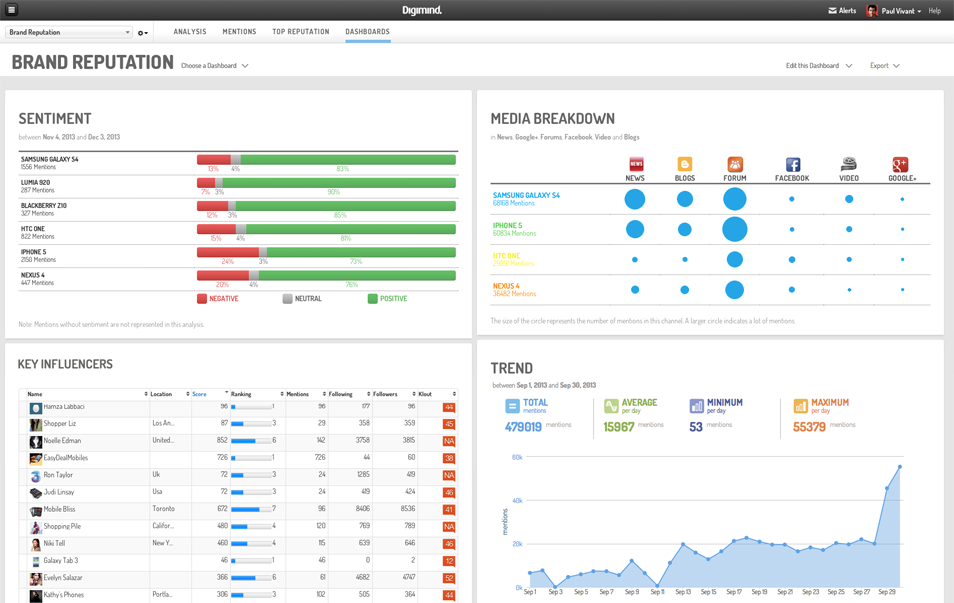Image resolution: width=954 pixels, height=603 pixels.
Task: Click HTC One media breakdown label
Action: coord(506,256)
